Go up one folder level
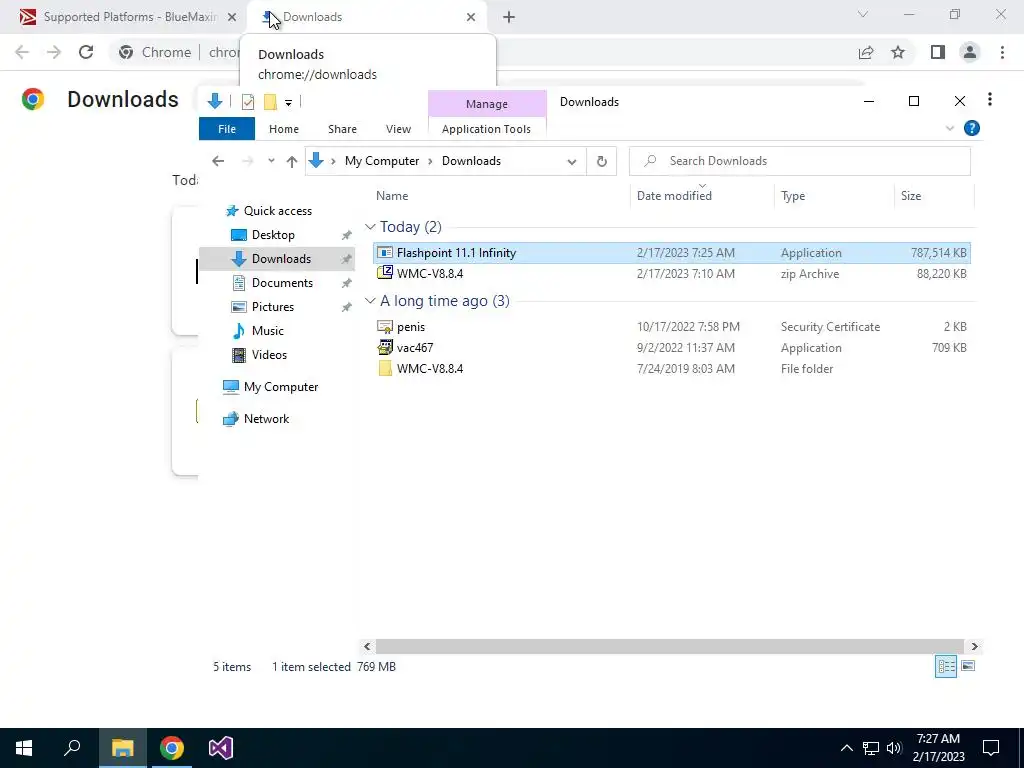 tap(292, 161)
